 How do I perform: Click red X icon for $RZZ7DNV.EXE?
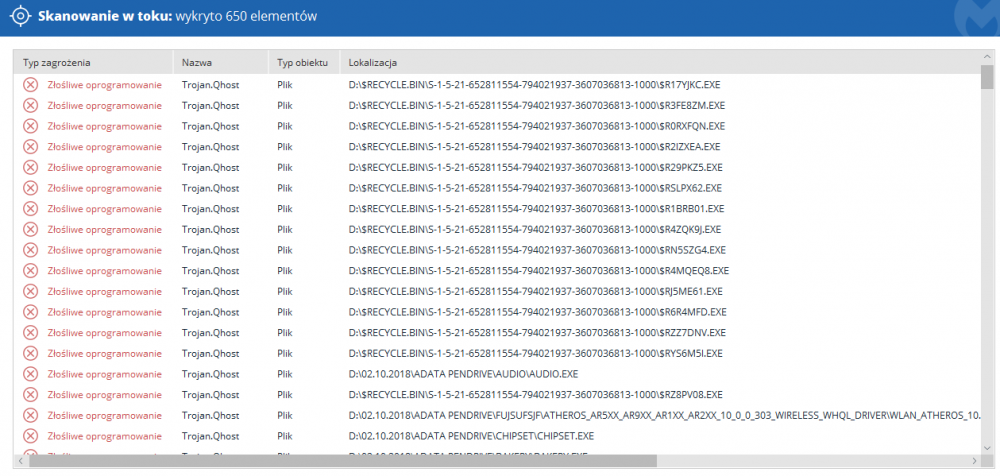(30, 332)
